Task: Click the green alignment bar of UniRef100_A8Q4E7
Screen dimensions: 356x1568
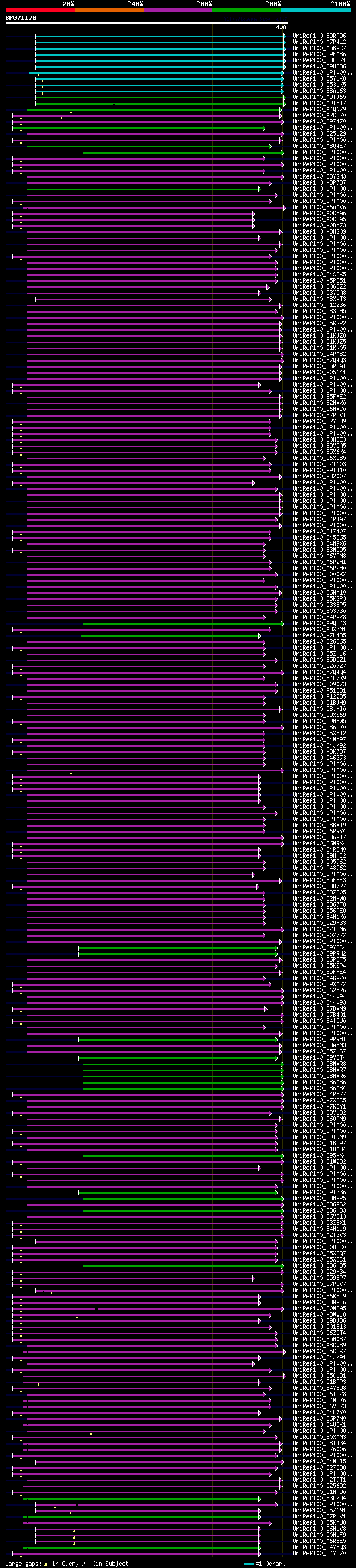Action: [149, 146]
